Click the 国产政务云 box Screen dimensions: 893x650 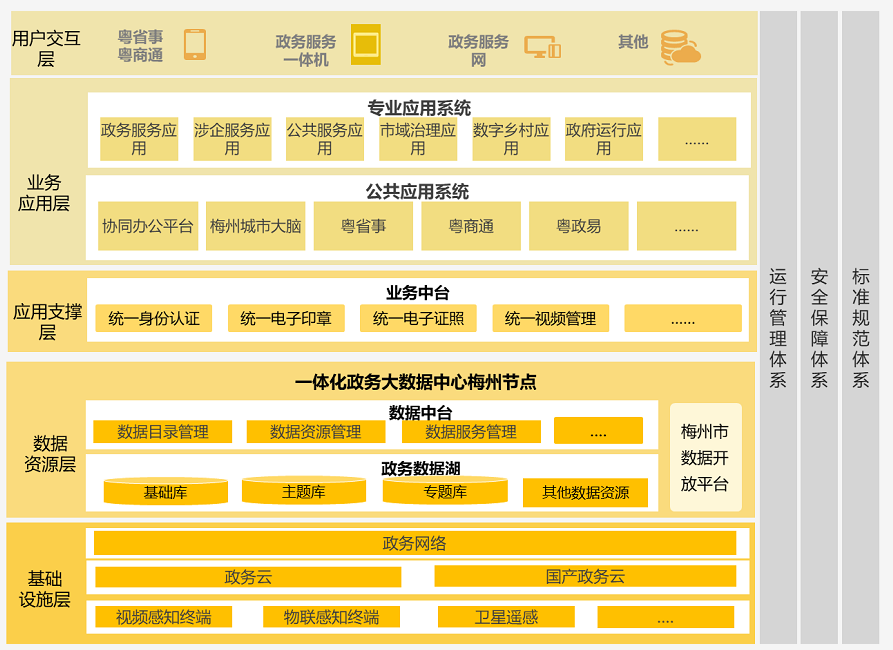click(x=585, y=577)
